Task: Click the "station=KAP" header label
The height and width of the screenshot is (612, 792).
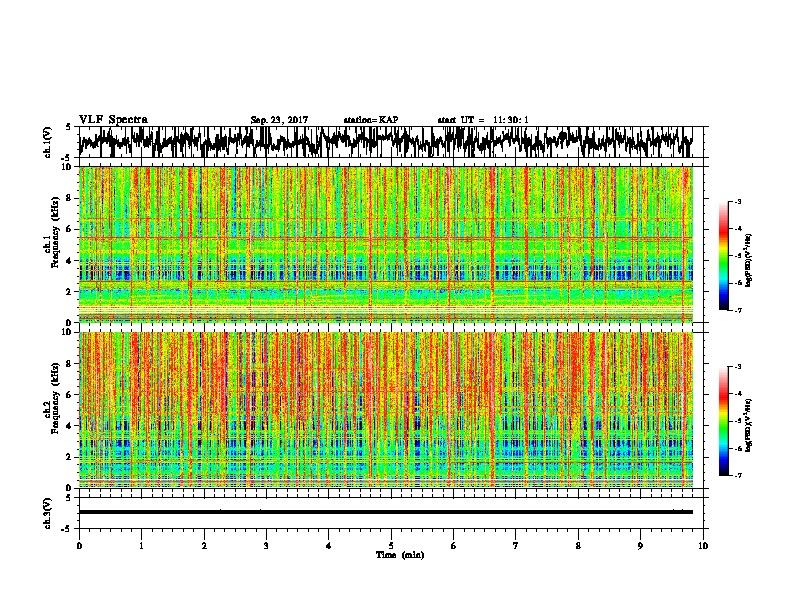Action: (x=371, y=120)
